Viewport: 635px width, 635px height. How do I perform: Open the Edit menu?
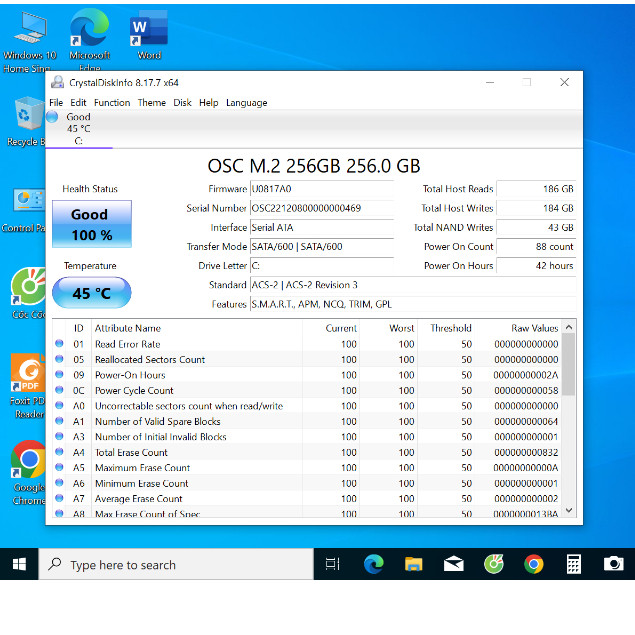(x=78, y=102)
